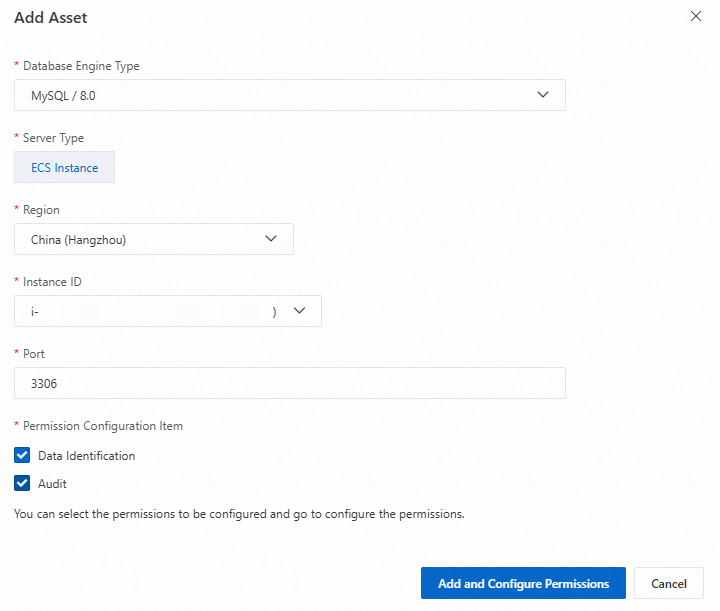Screen dimensions: 720x611
Task: Uncheck the Data Identification checkbox
Action: 23,455
